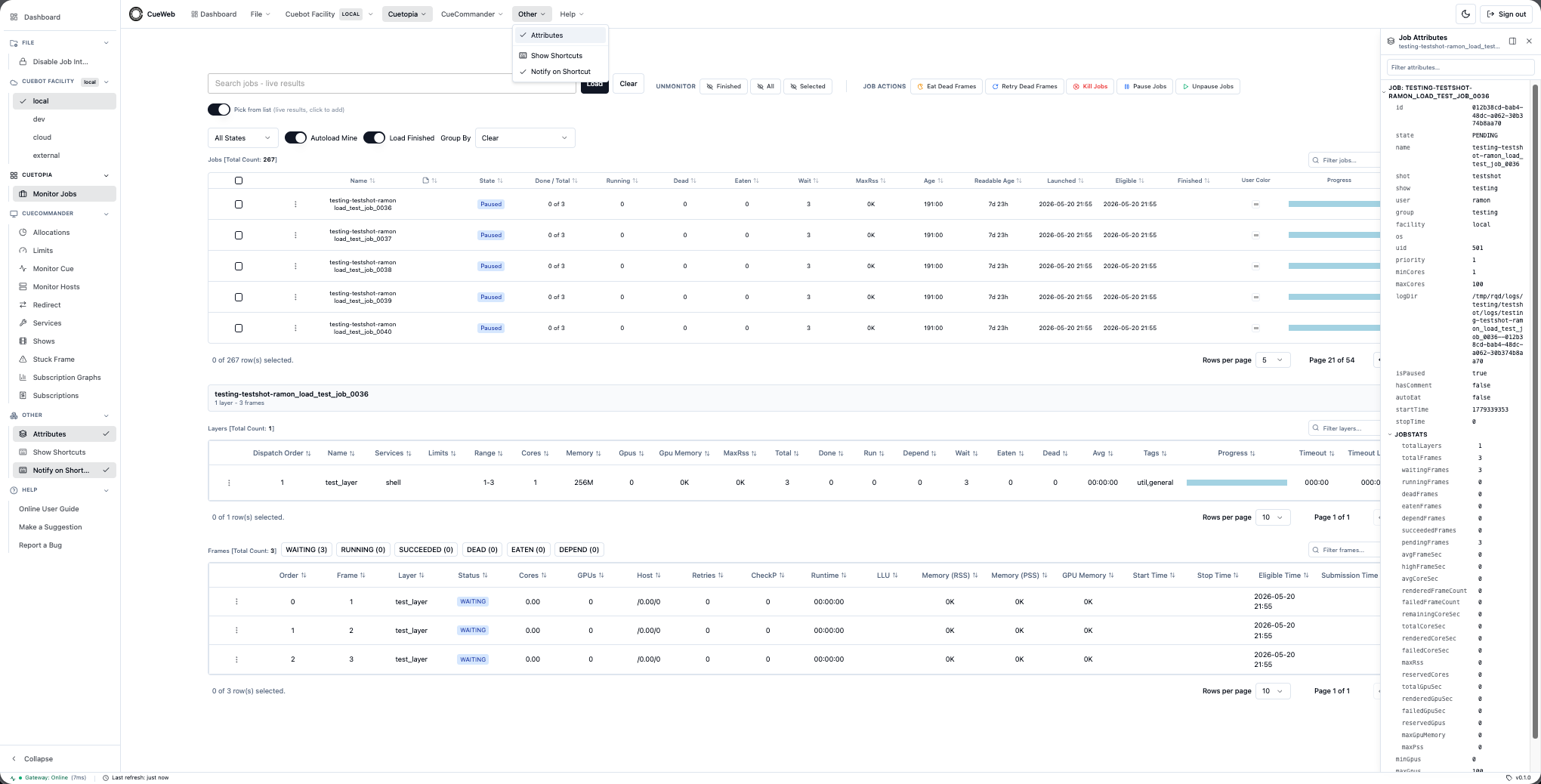The width and height of the screenshot is (1541, 784).
Task: Collapse the JOBSTATS attributes group
Action: 1390,434
